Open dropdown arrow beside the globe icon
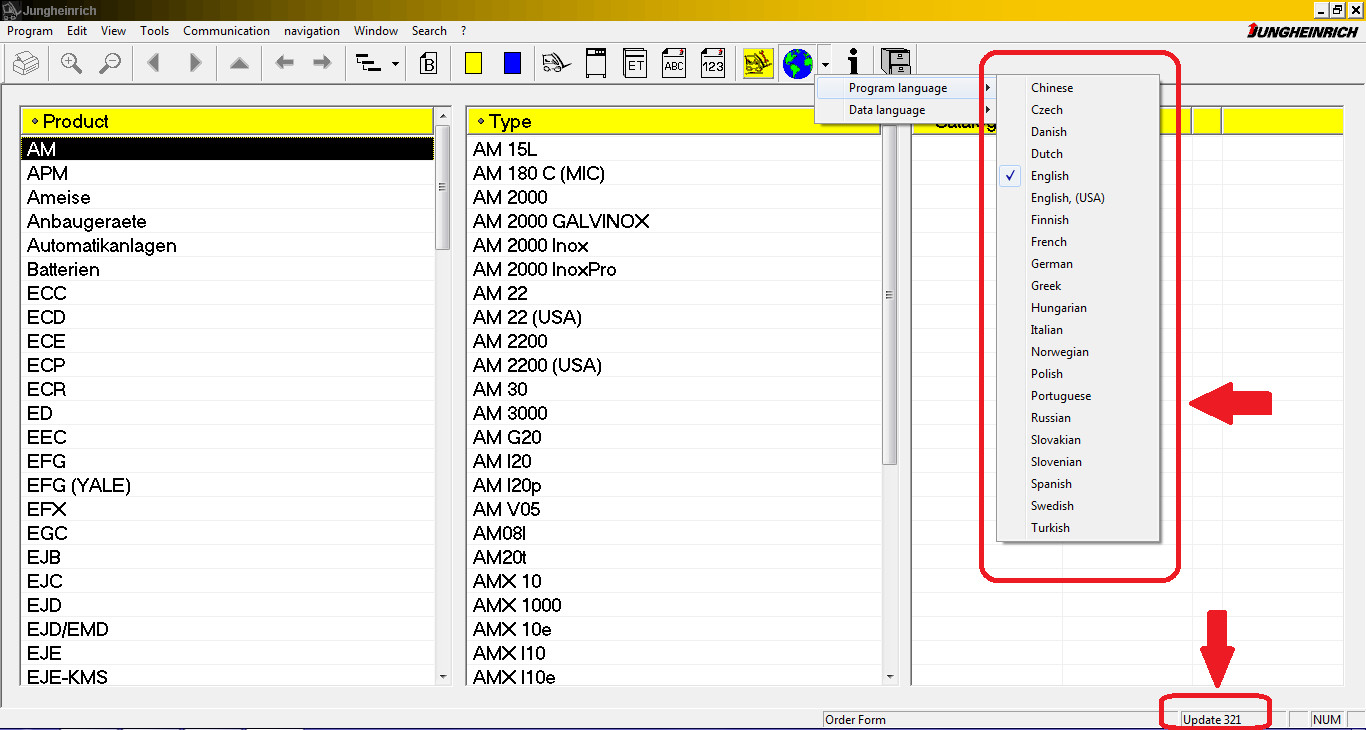This screenshot has height=730, width=1366. tap(824, 64)
